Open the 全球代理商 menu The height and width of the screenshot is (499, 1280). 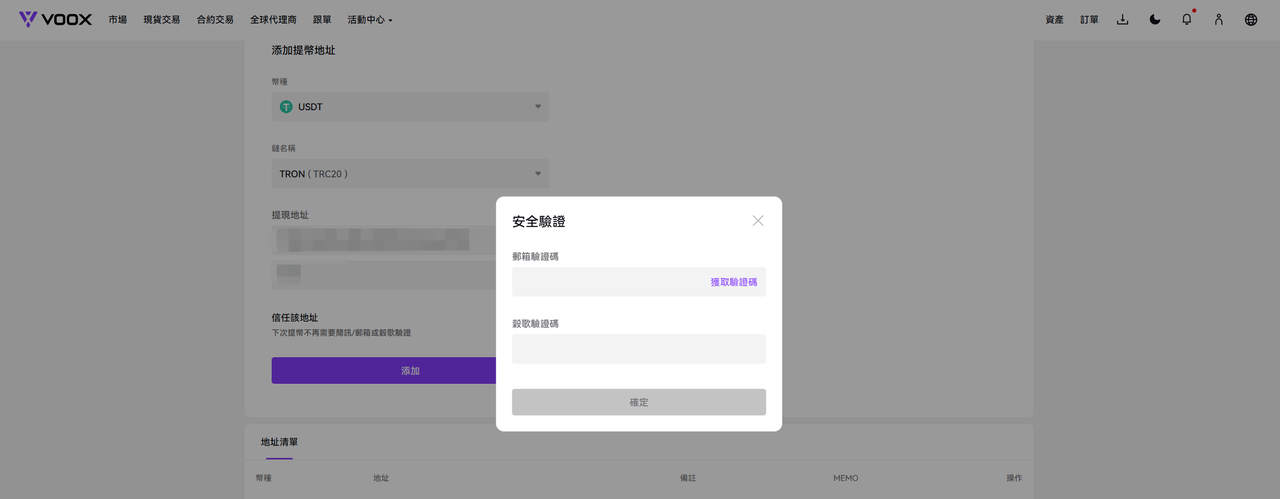tap(273, 20)
